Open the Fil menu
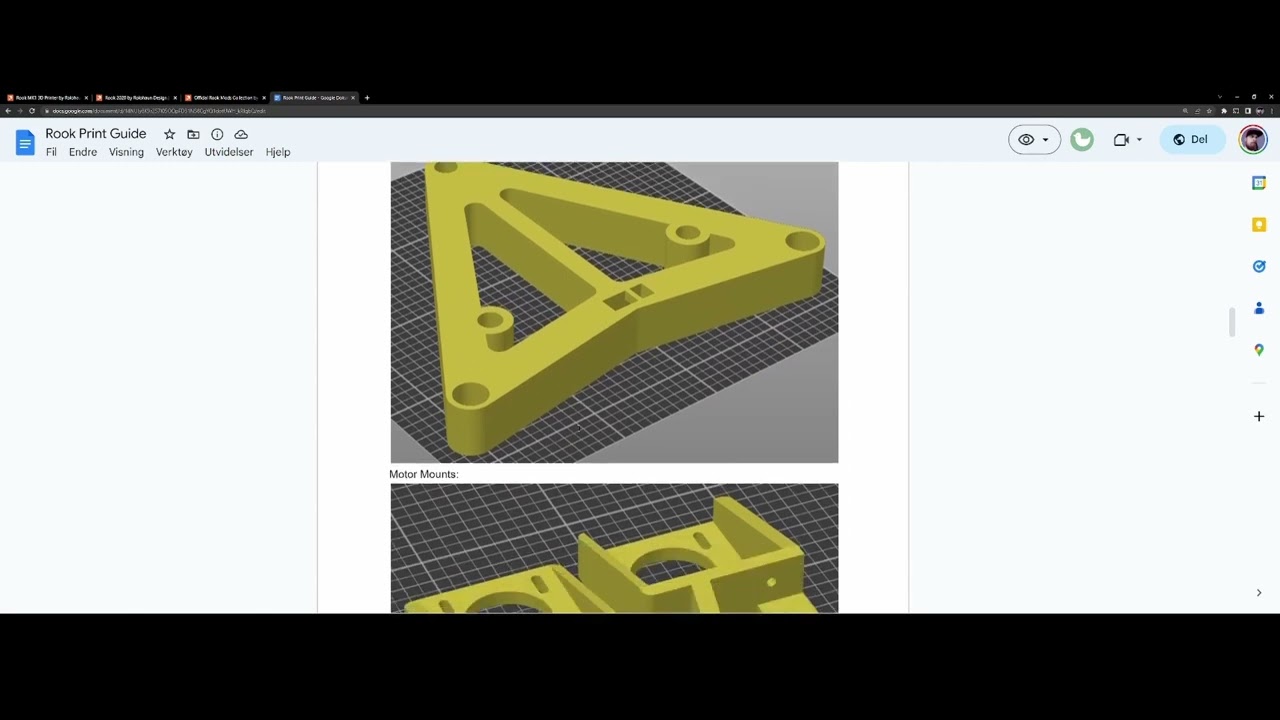Image resolution: width=1280 pixels, height=720 pixels. (51, 152)
